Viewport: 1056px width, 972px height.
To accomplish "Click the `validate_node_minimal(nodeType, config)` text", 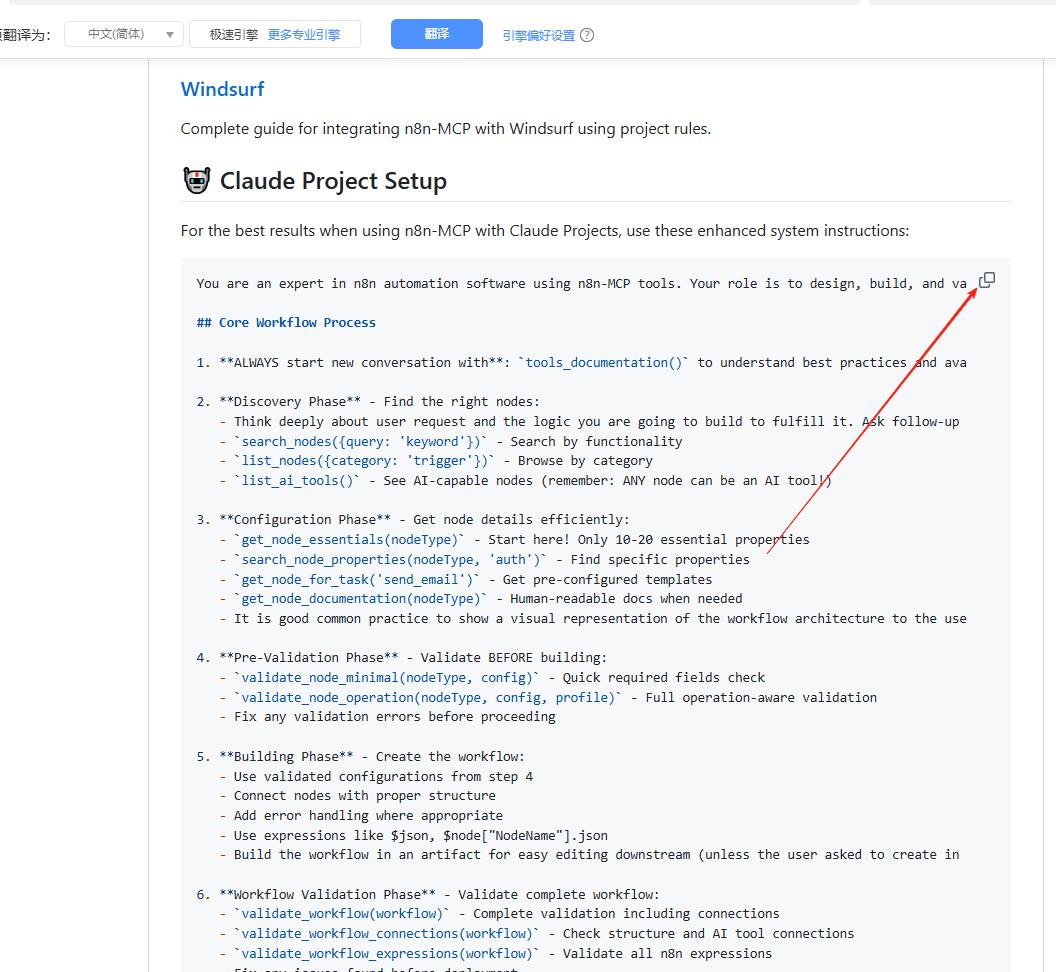I will pyautogui.click(x=387, y=677).
